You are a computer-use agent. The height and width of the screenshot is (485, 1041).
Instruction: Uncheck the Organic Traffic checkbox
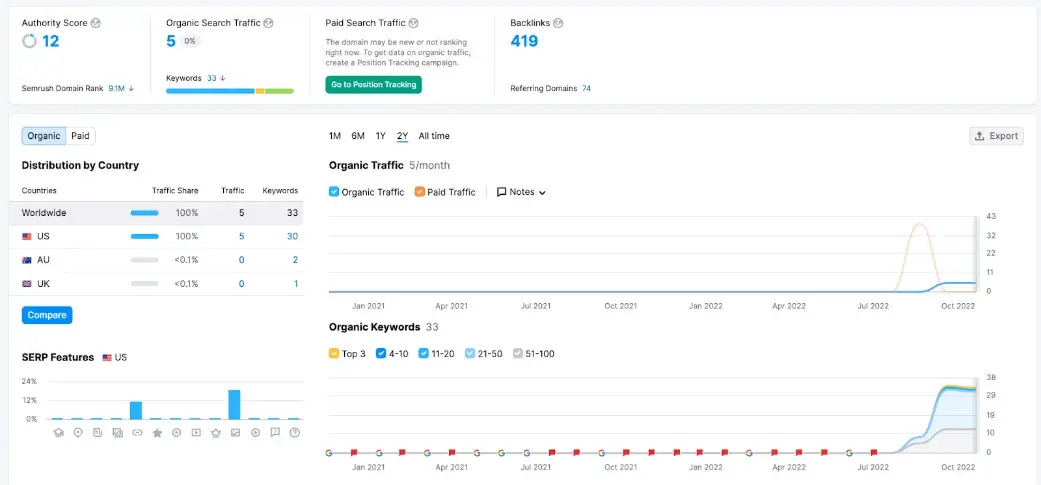click(335, 192)
